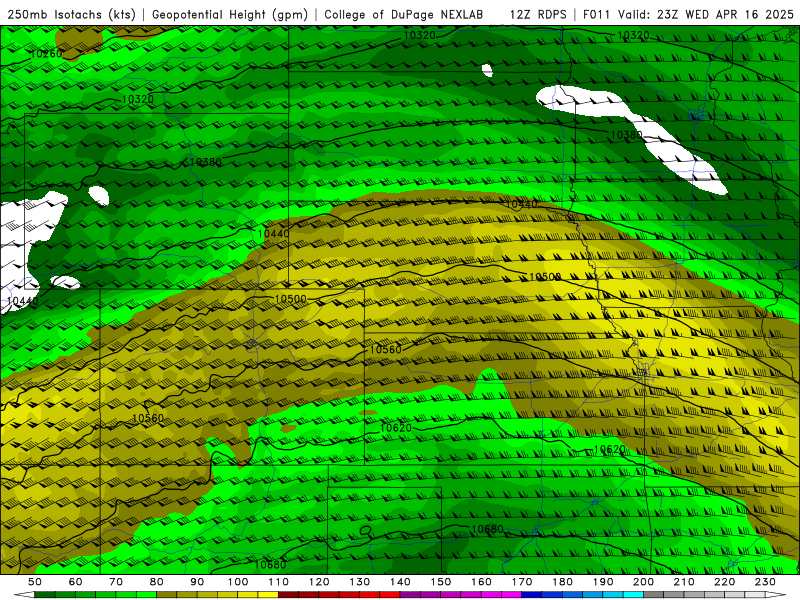Select the 220 kts scale label
This screenshot has width=800, height=600.
[x=724, y=582]
